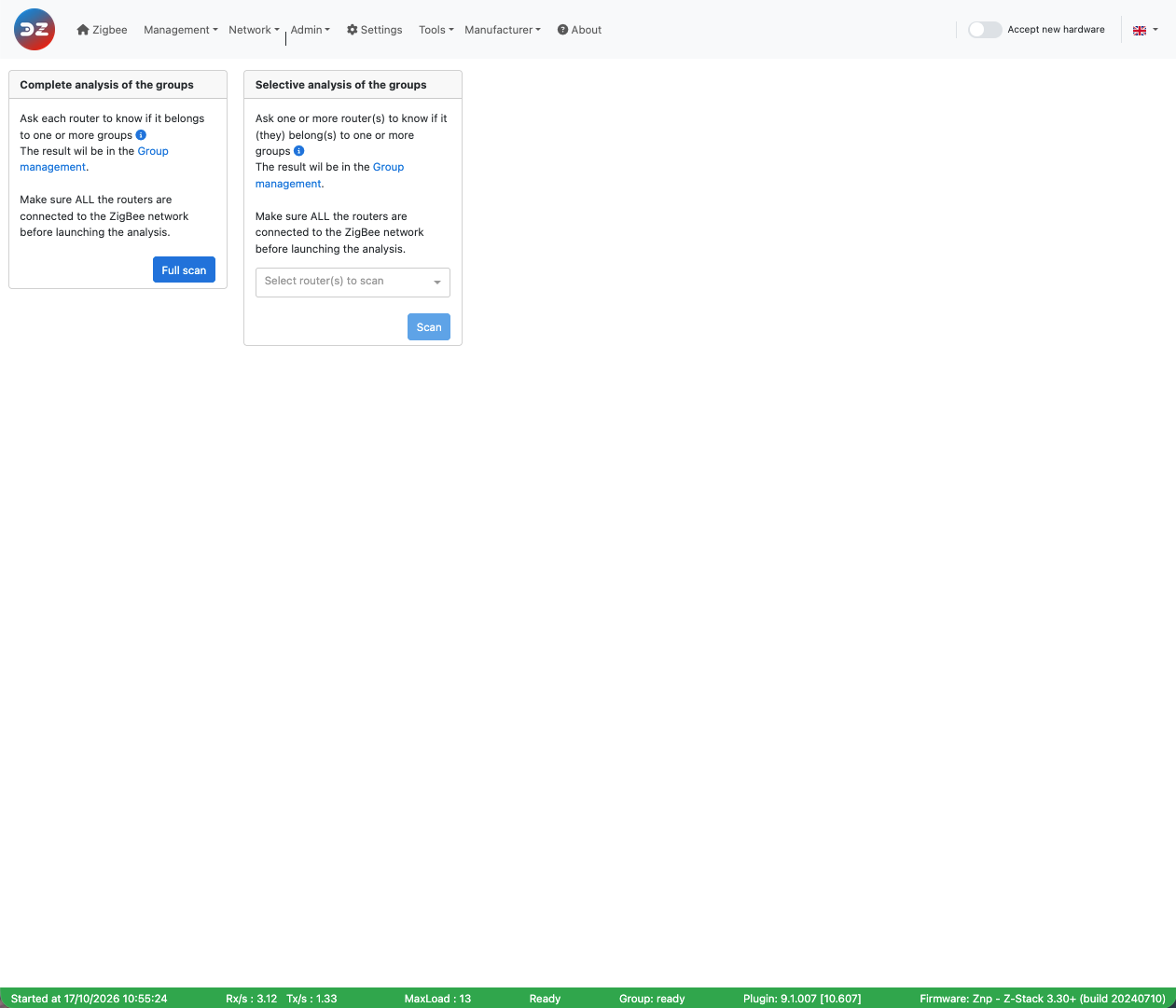This screenshot has height=1008, width=1176.
Task: Follow Group management link in Complete analysis
Action: pos(94,159)
